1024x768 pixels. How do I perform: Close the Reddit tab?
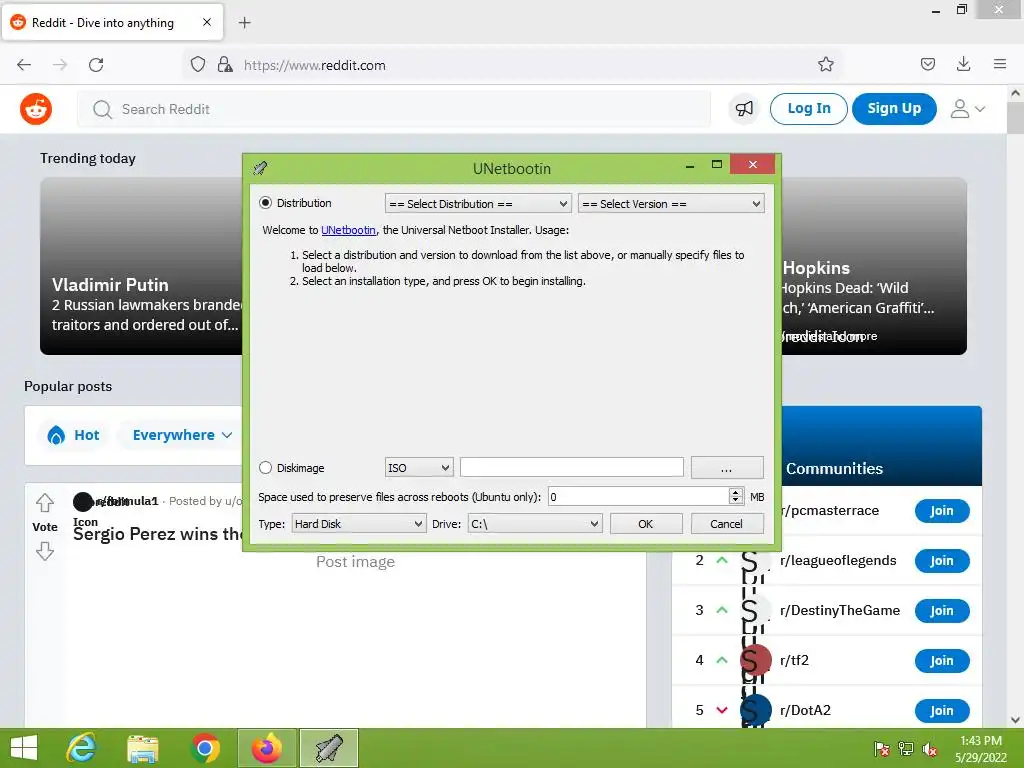click(207, 22)
